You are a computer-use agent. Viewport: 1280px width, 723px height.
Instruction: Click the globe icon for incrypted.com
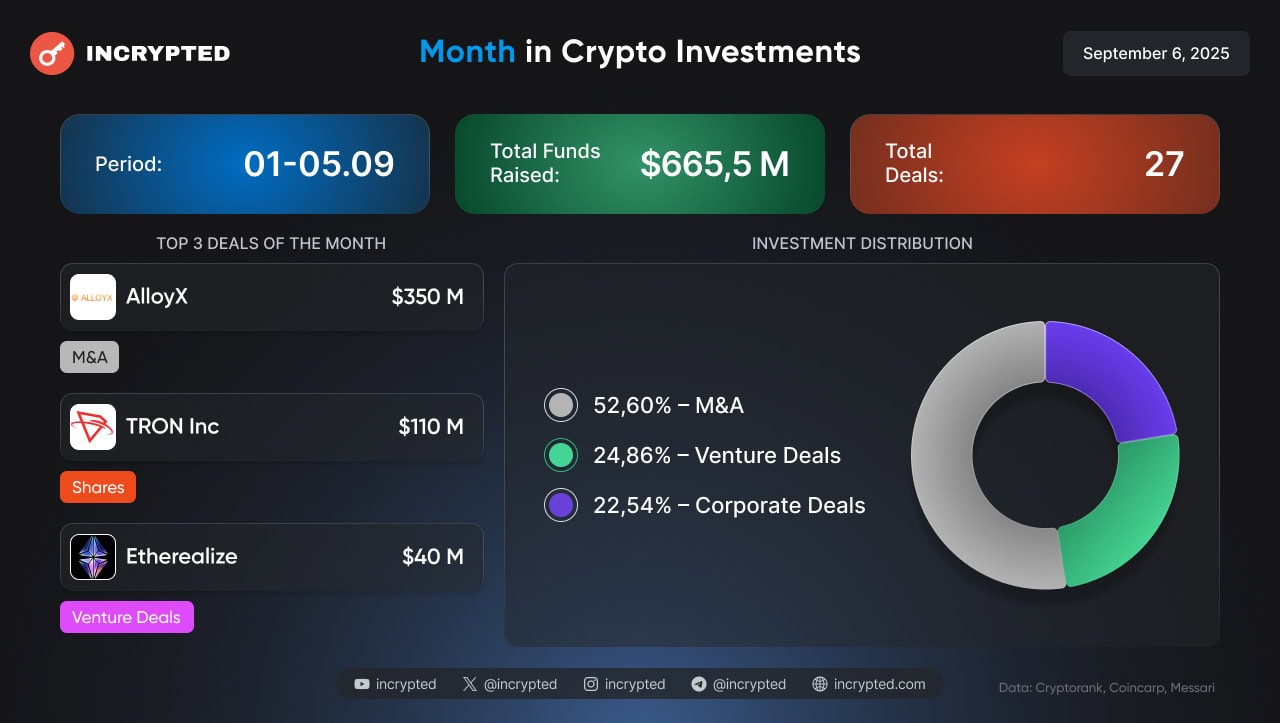click(820, 684)
